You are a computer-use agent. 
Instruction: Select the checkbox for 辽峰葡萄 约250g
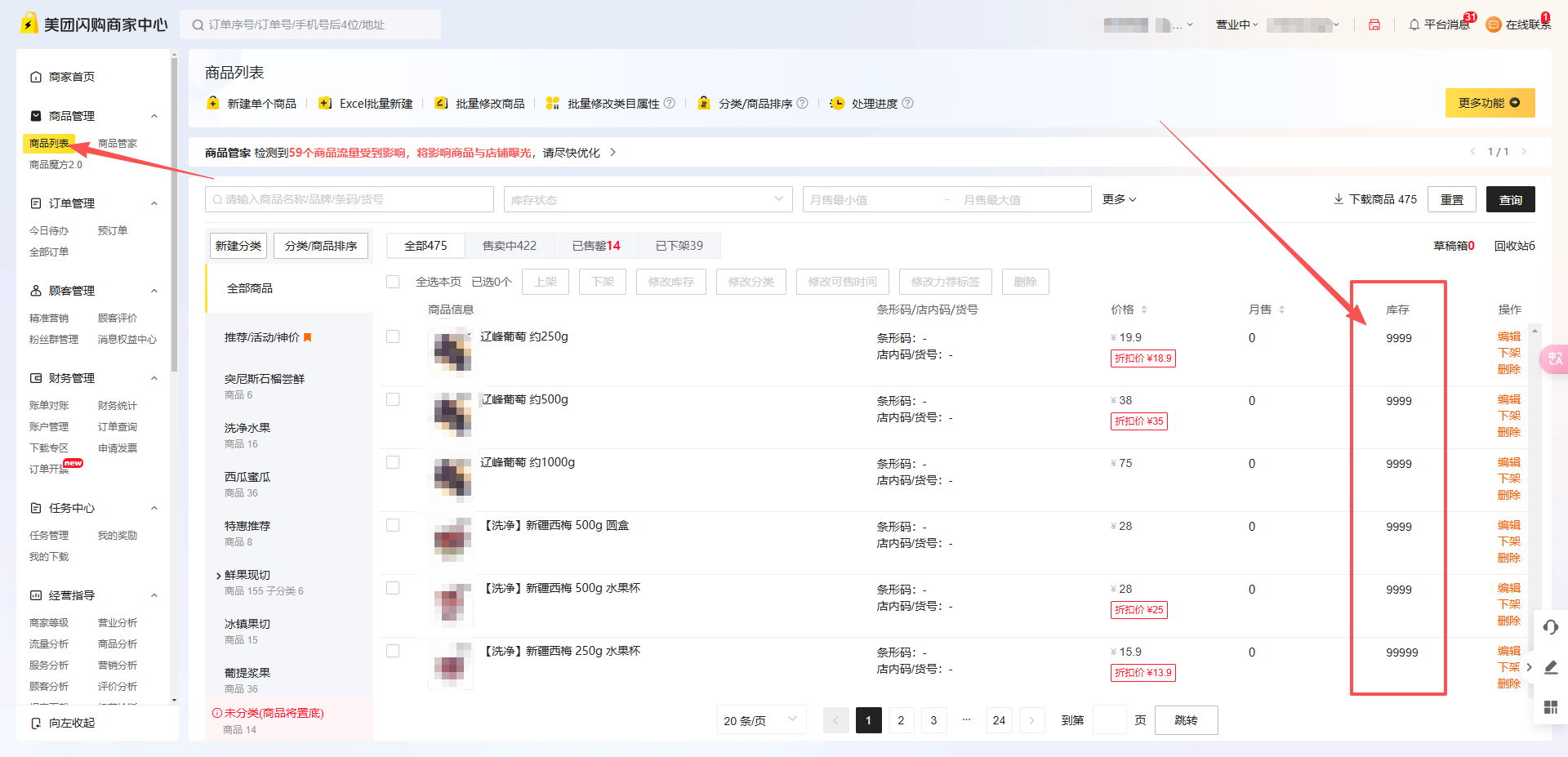pos(393,336)
